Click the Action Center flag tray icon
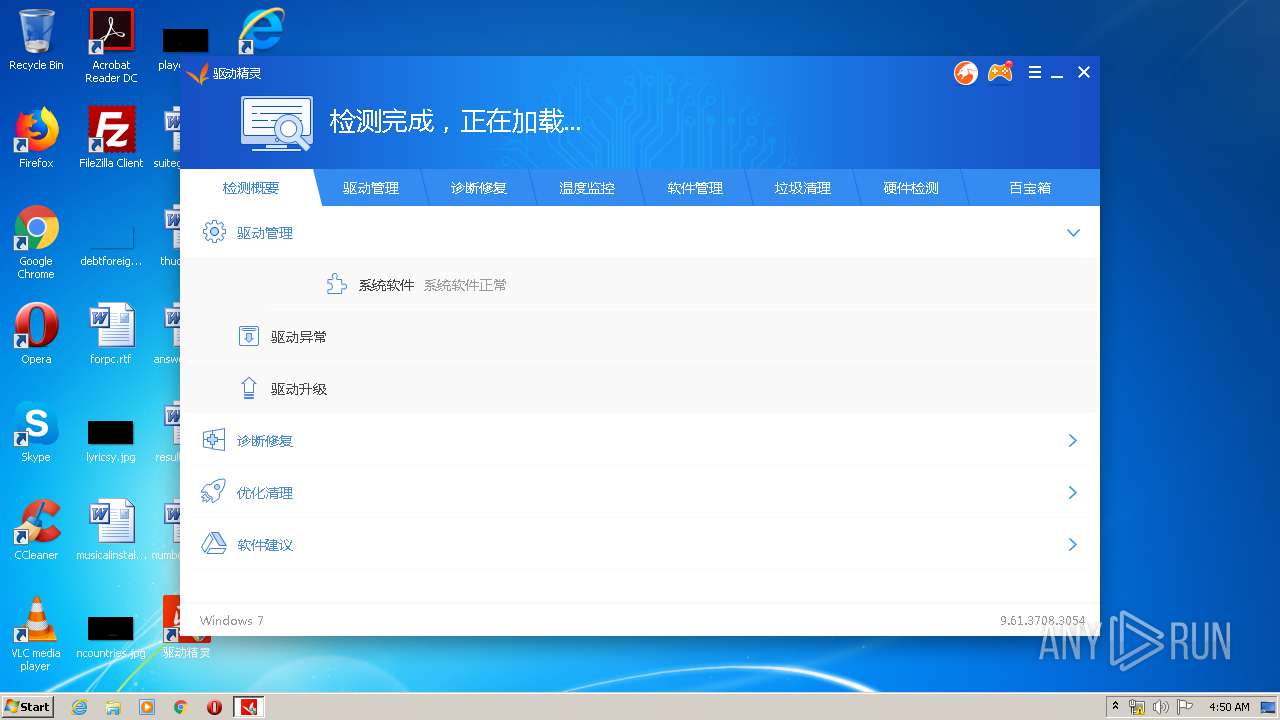 pyautogui.click(x=1185, y=707)
